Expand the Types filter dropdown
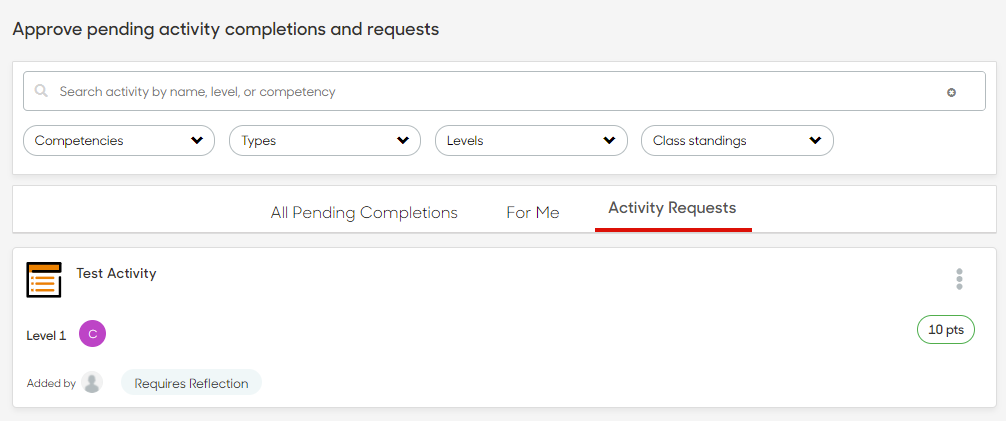Image resolution: width=1006 pixels, height=421 pixels. tap(325, 141)
